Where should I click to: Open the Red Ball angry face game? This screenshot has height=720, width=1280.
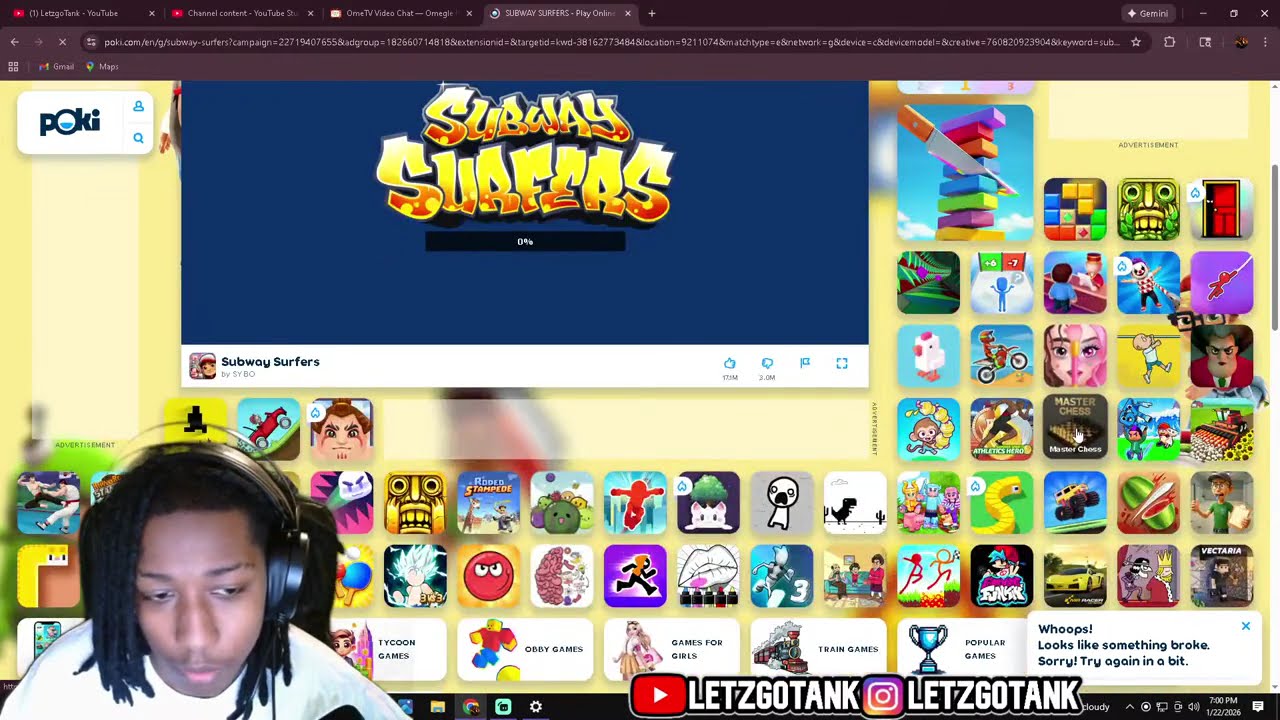tap(489, 576)
